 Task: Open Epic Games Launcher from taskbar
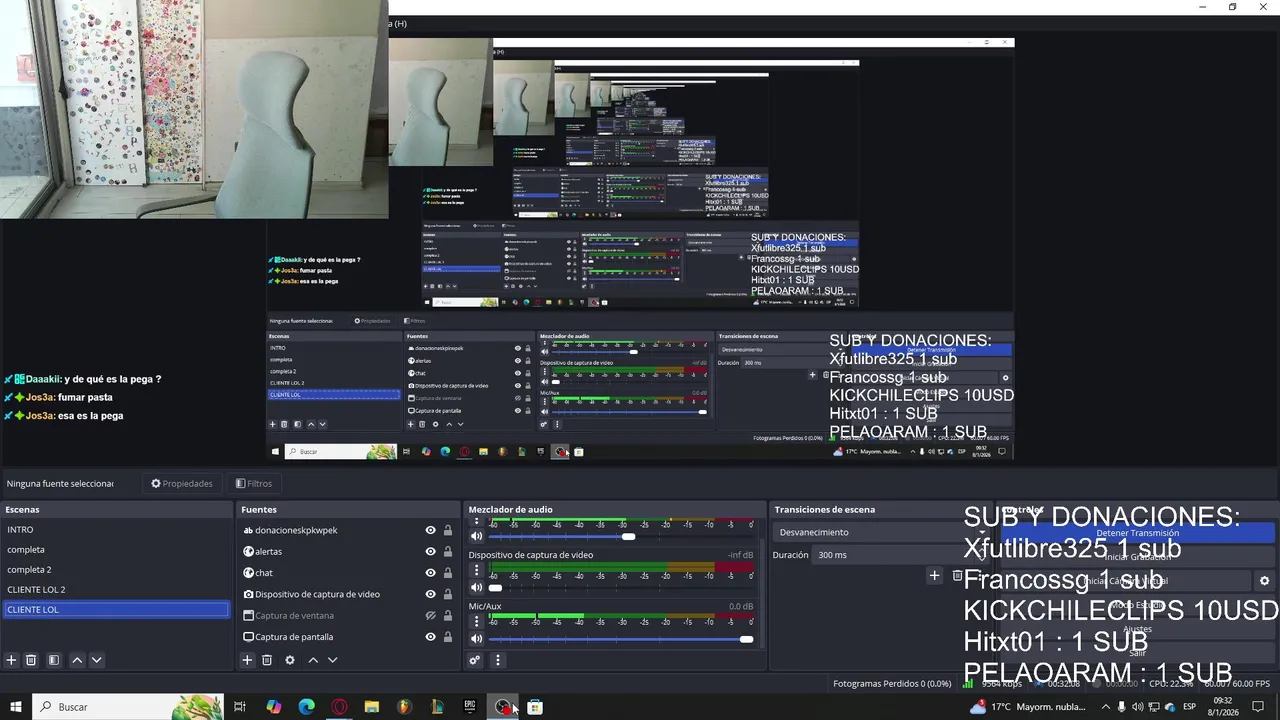[x=470, y=707]
